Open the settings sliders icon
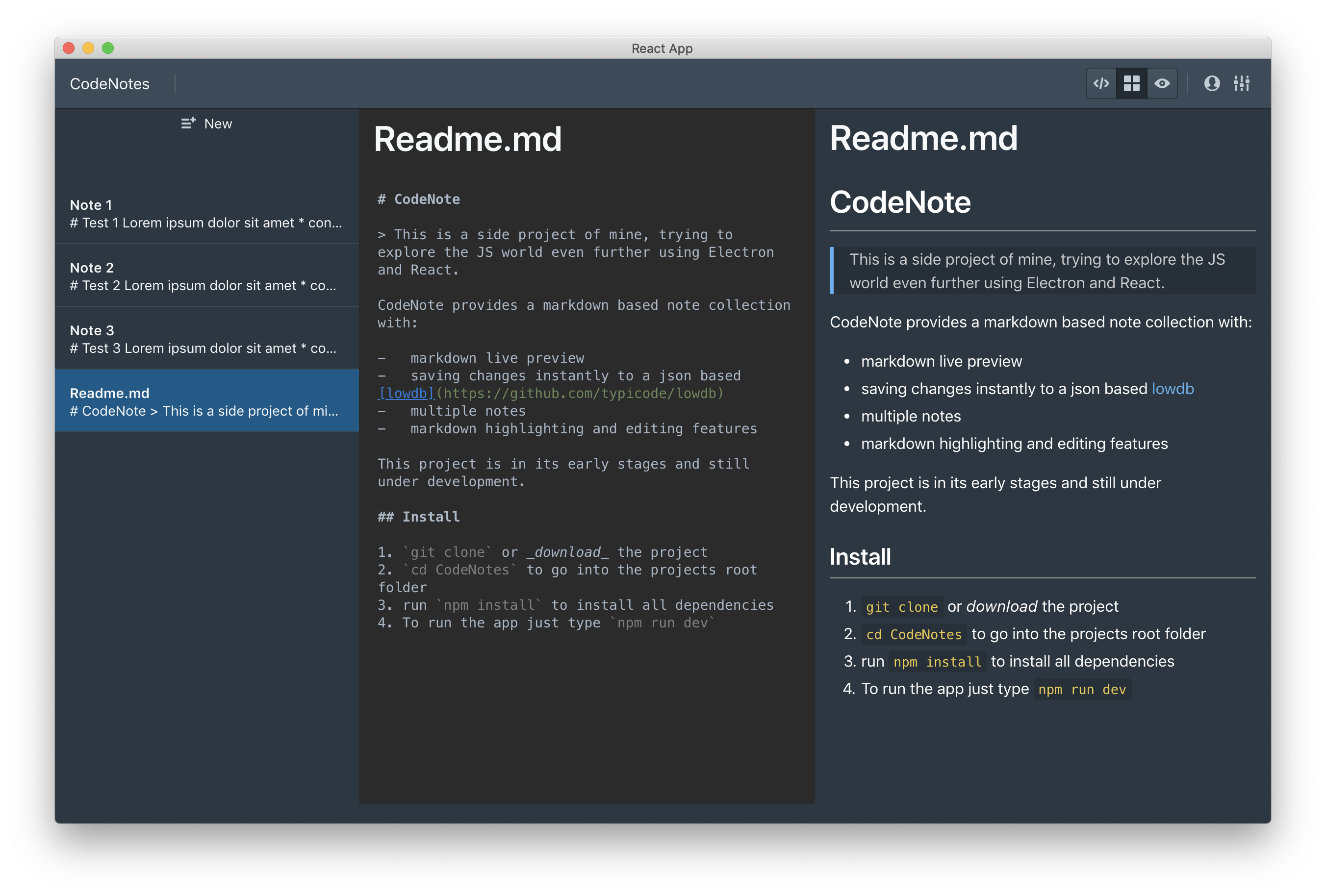Image resolution: width=1326 pixels, height=896 pixels. (1242, 84)
